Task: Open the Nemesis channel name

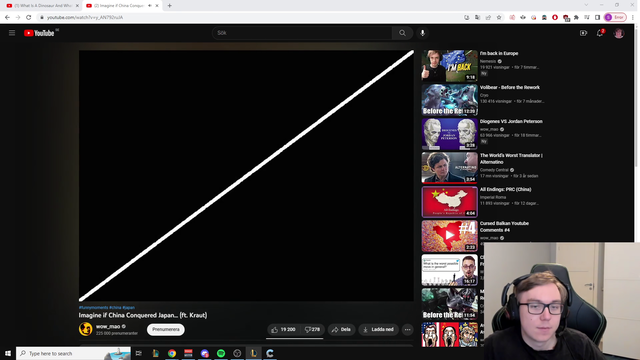Action: pyautogui.click(x=488, y=61)
